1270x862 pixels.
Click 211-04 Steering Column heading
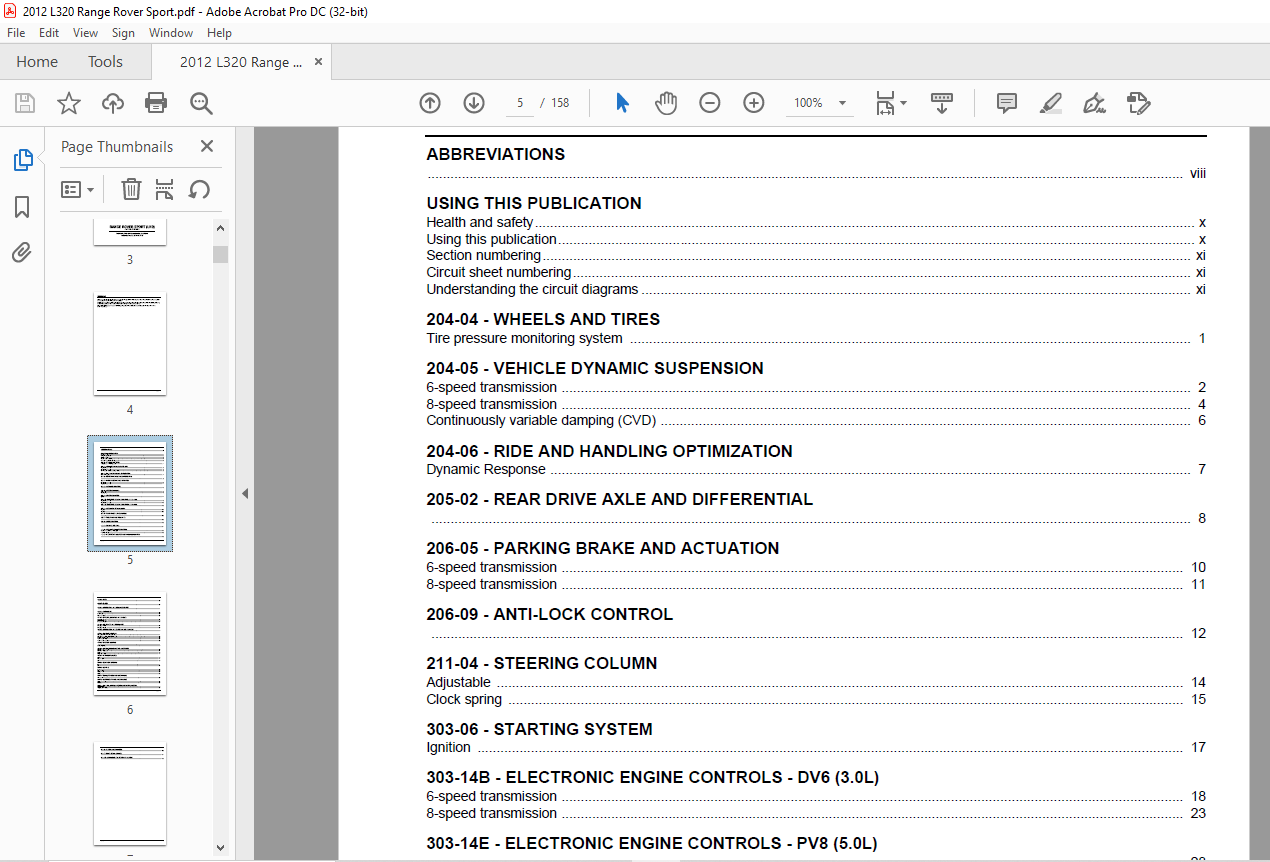[x=542, y=663]
